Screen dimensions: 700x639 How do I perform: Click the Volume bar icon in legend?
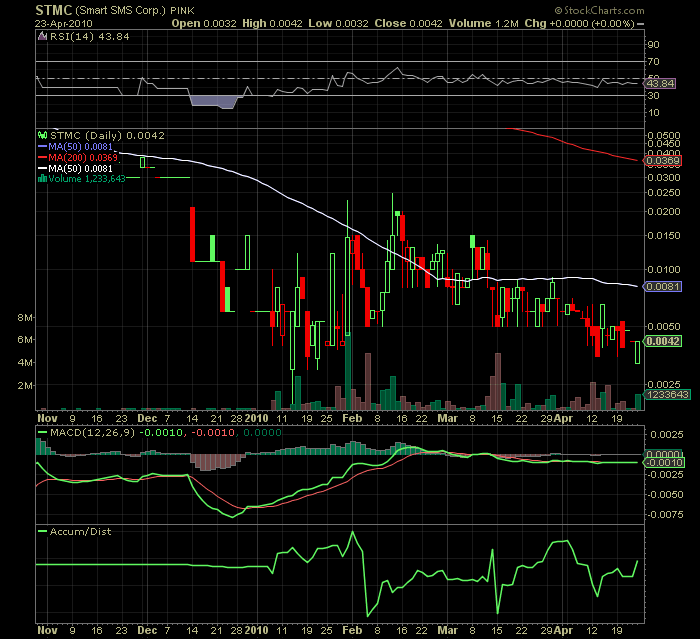41,178
